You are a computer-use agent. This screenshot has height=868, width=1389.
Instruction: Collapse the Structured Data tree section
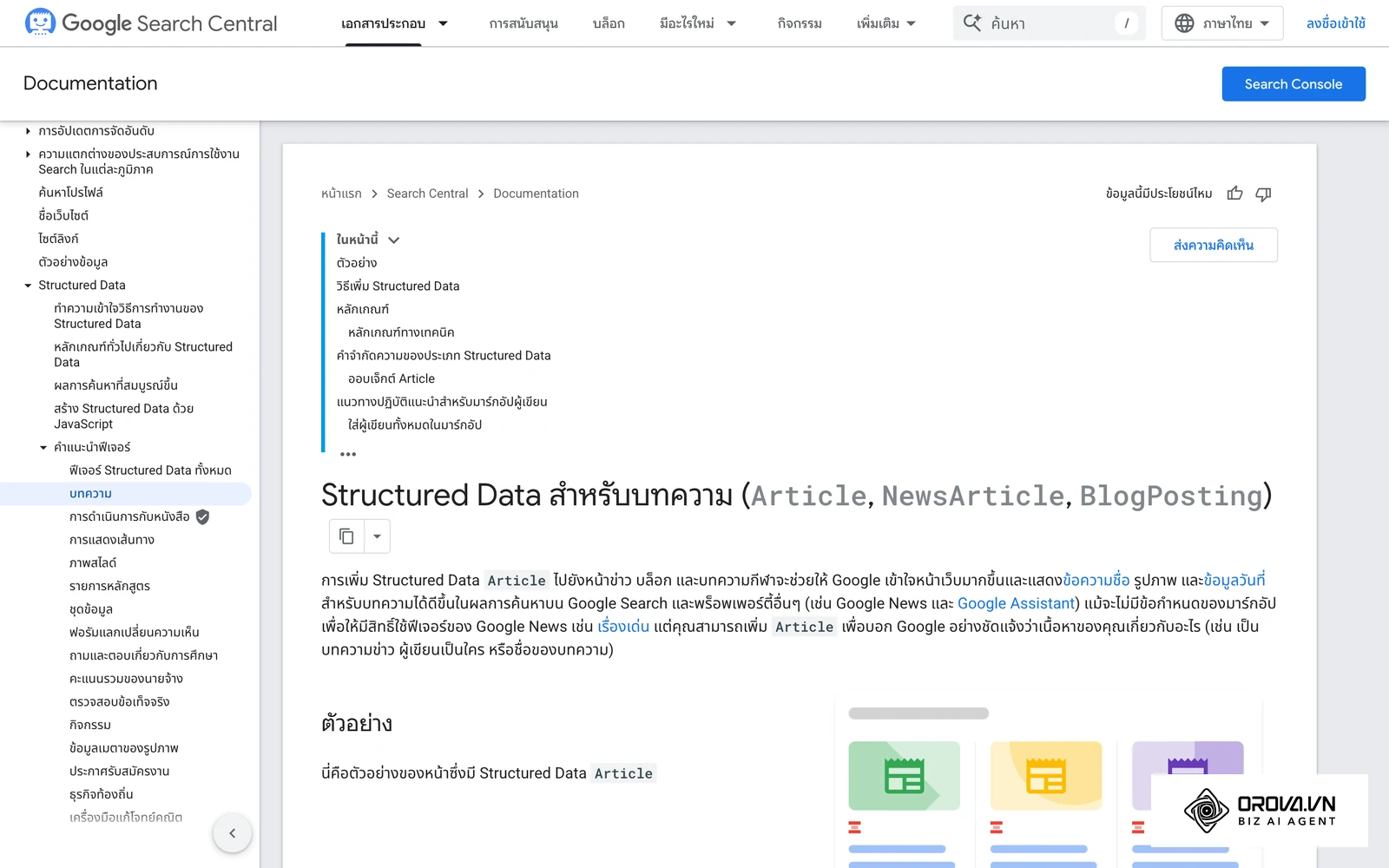28,286
